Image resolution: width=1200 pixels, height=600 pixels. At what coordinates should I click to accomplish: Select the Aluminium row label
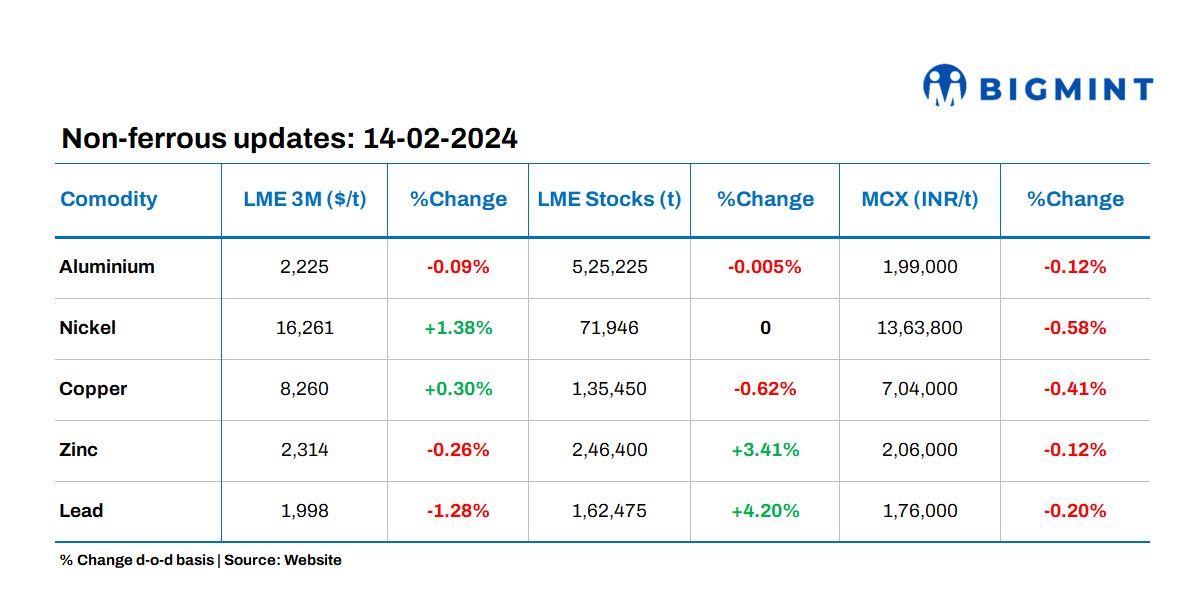click(x=107, y=267)
